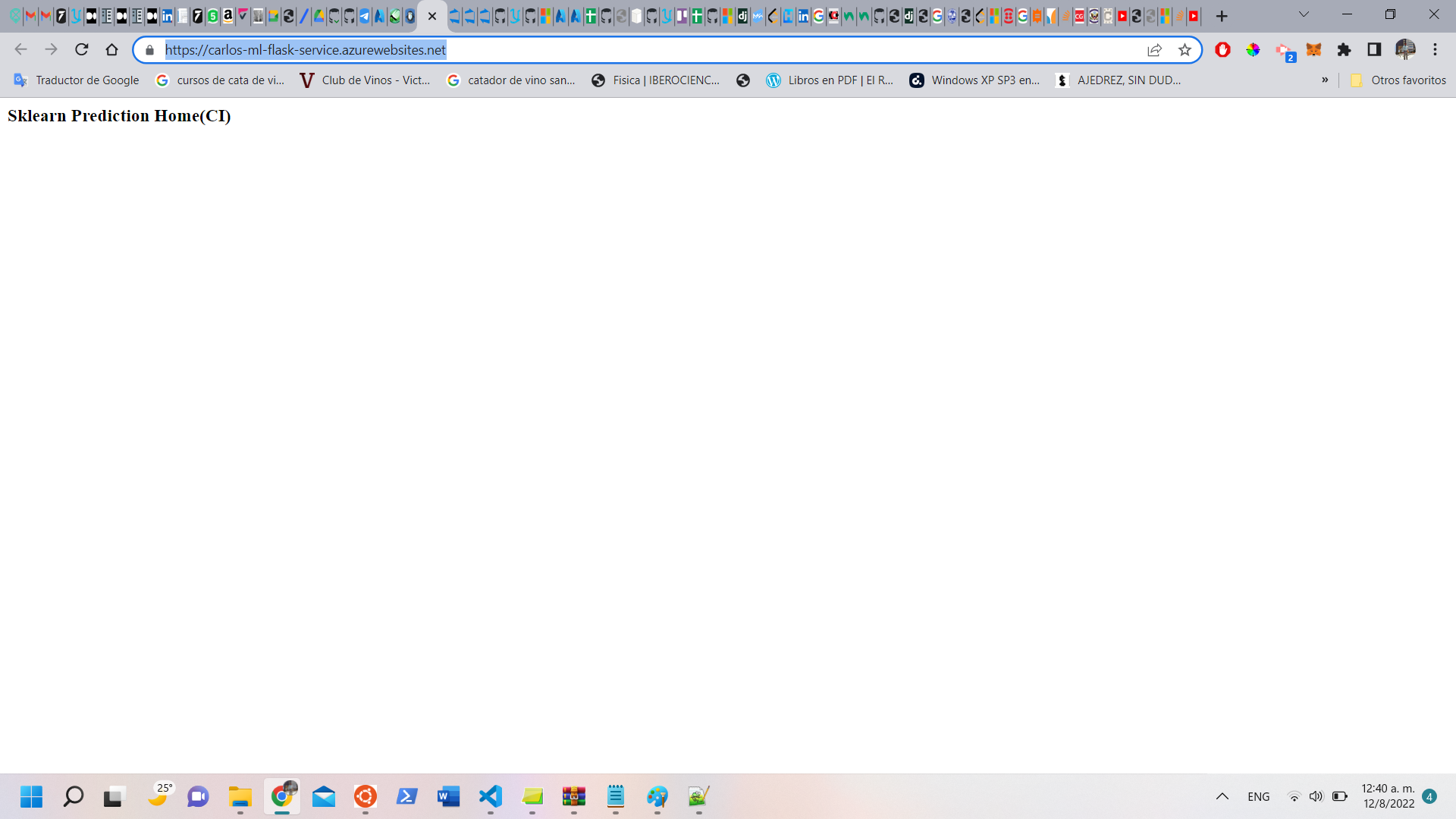Open Visual Studio Code from taskbar
Viewport: 1456px width, 819px height.
(x=491, y=796)
